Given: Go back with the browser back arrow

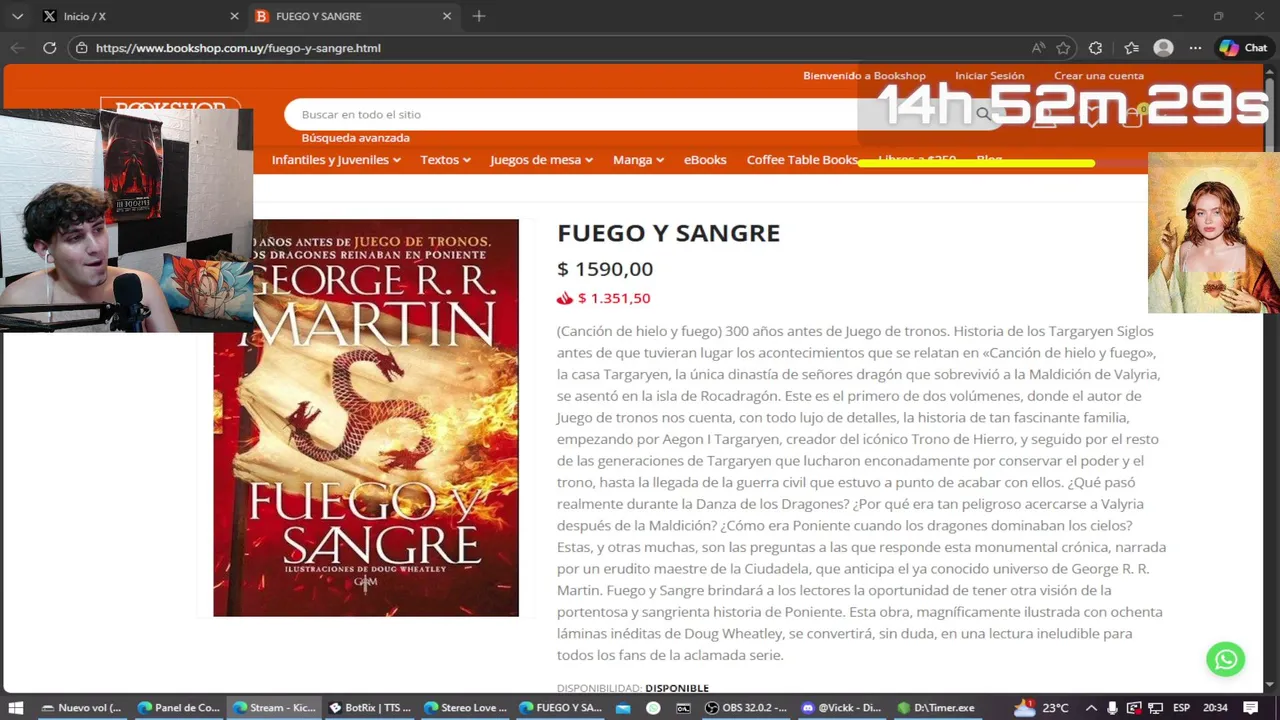Looking at the screenshot, I should coord(17,48).
